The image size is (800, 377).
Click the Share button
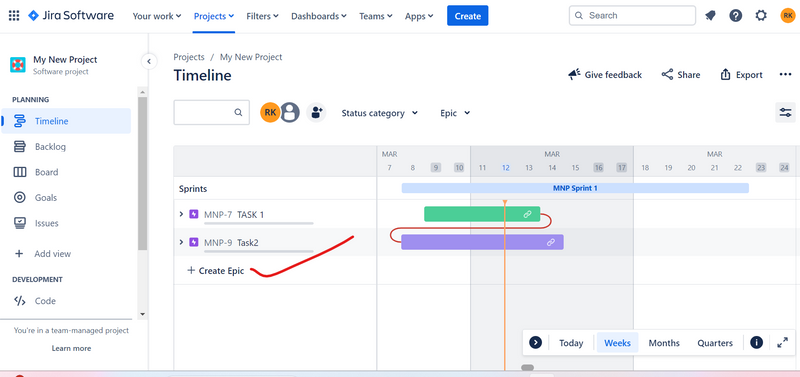(x=681, y=75)
